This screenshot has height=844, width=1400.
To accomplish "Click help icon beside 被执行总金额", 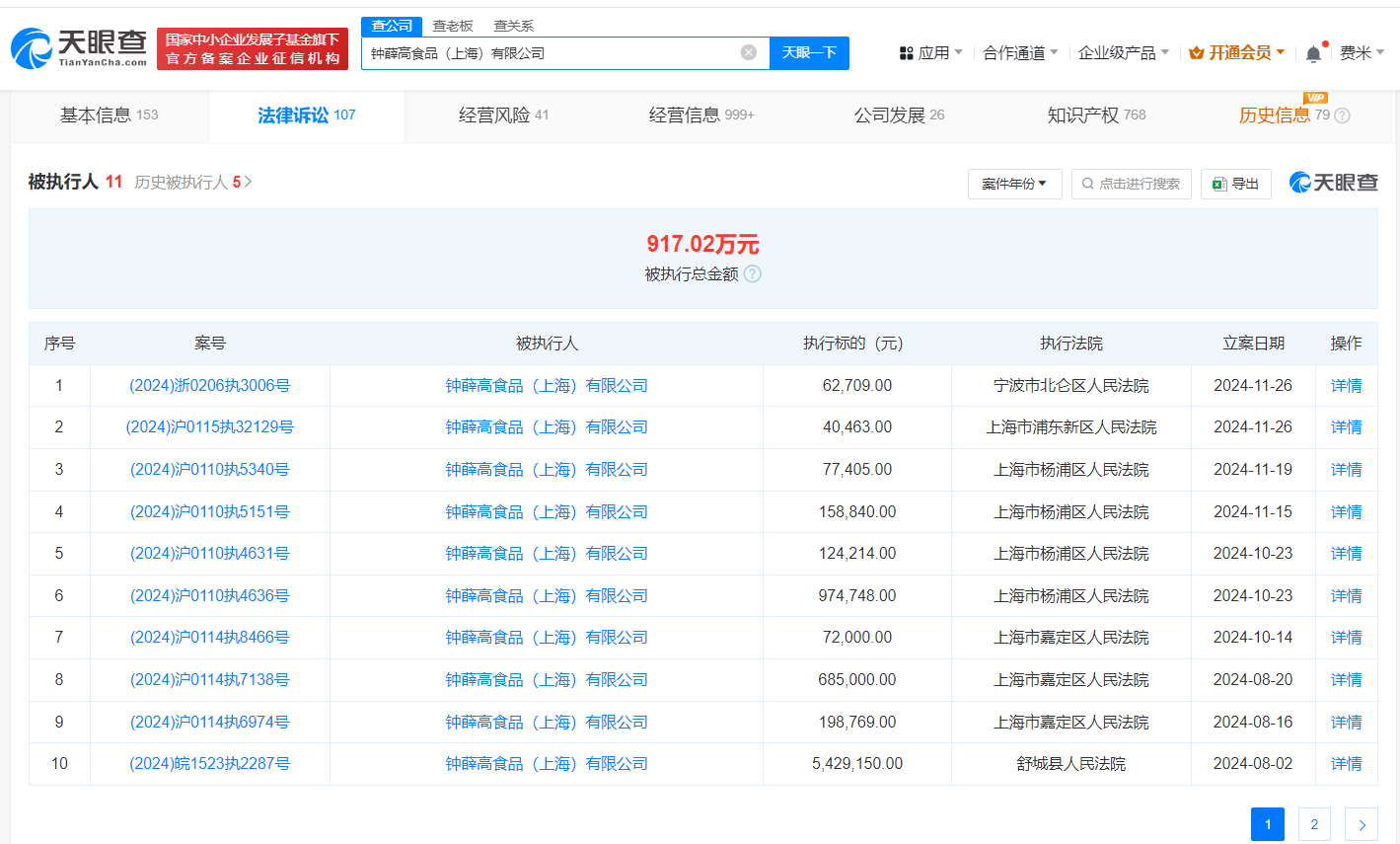I will point(752,274).
